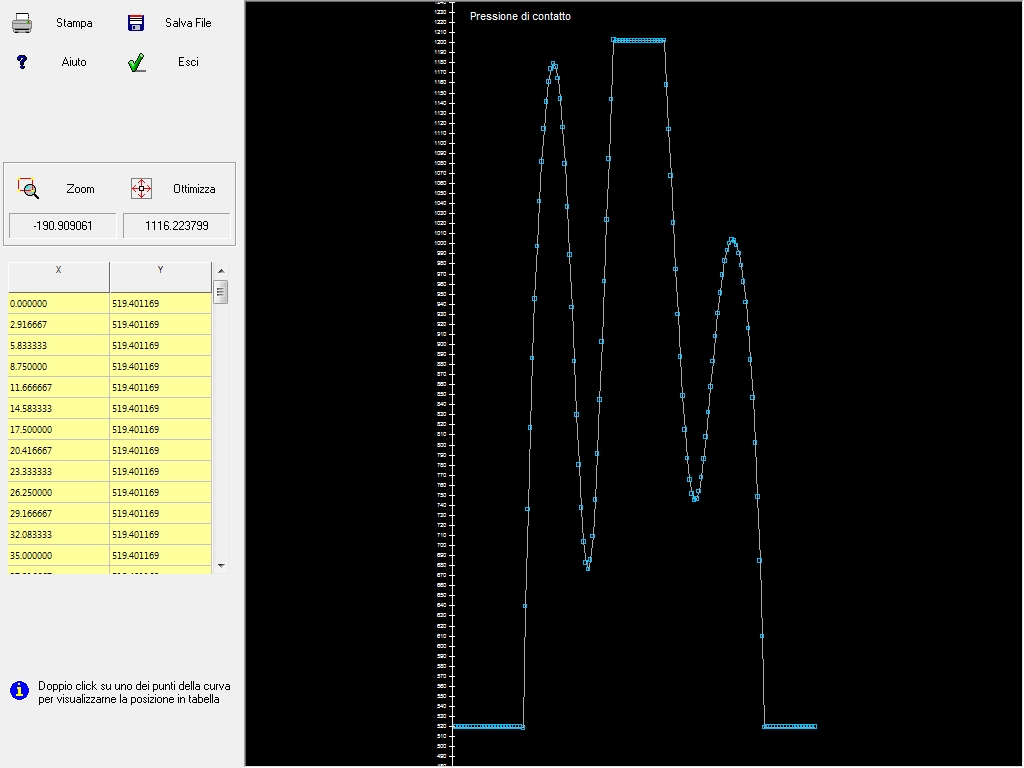Select the X cell 14.583333
Screen dimensions: 1024x768
(59, 408)
